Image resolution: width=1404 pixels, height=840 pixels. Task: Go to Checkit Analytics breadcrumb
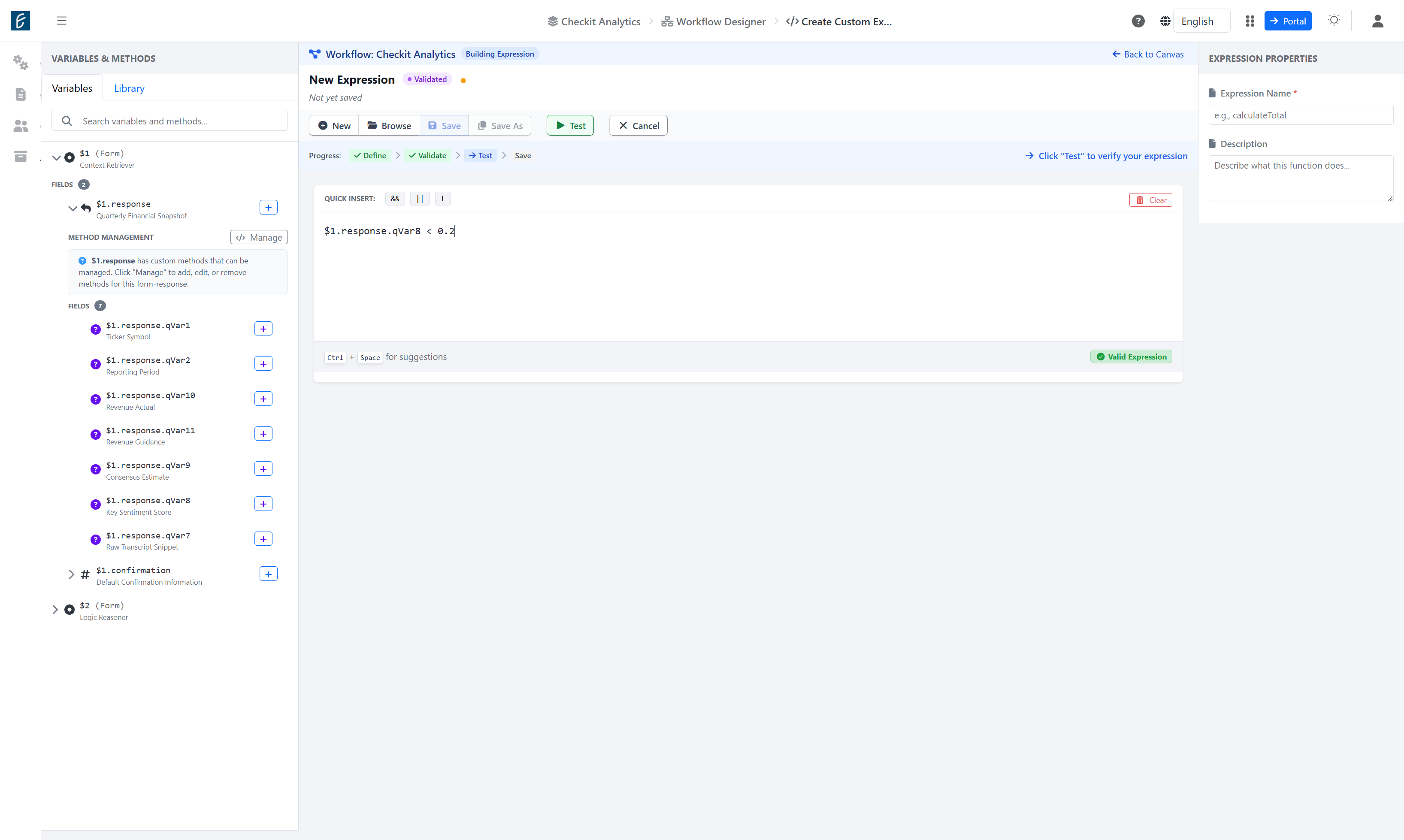click(x=594, y=21)
